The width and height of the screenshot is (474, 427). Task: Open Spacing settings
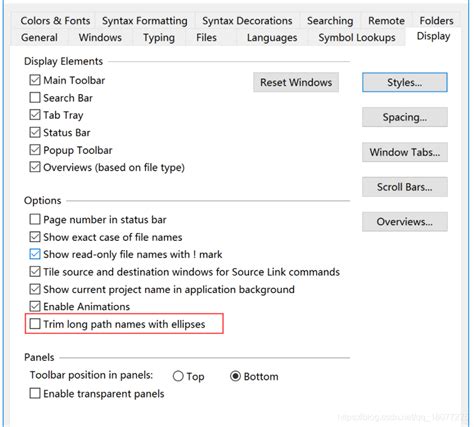pos(405,117)
